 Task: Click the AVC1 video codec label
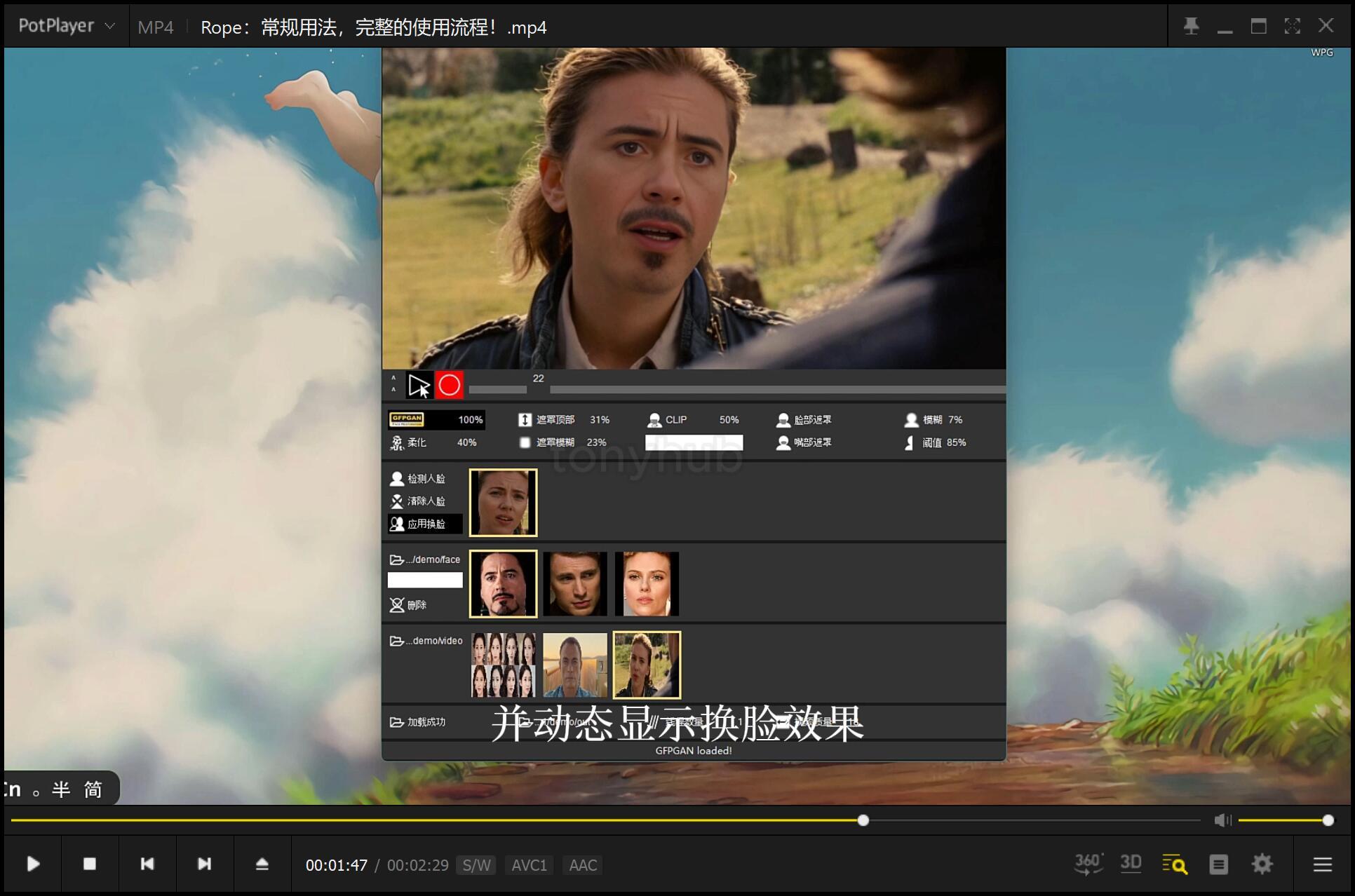click(529, 865)
